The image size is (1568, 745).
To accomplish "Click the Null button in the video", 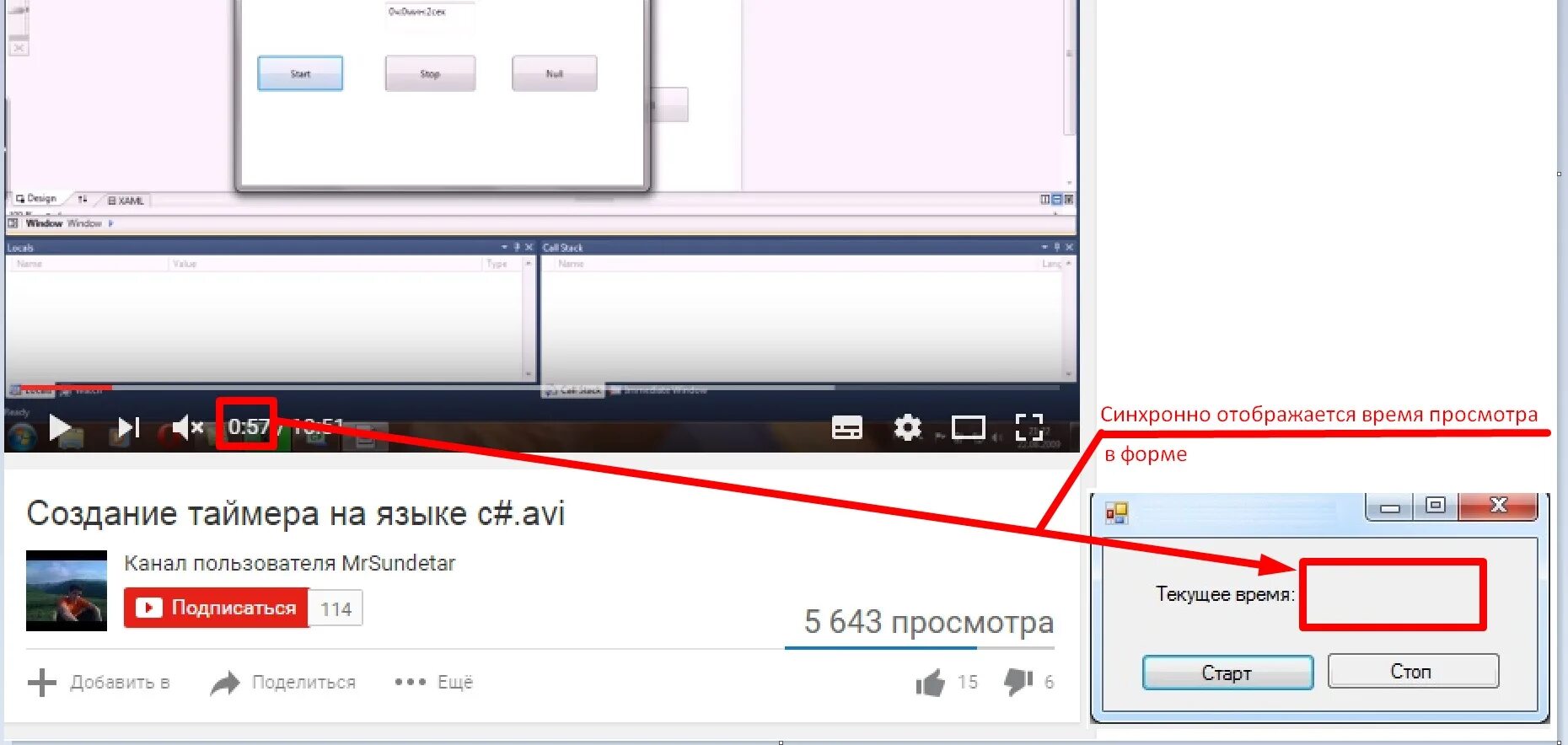I will point(554,73).
